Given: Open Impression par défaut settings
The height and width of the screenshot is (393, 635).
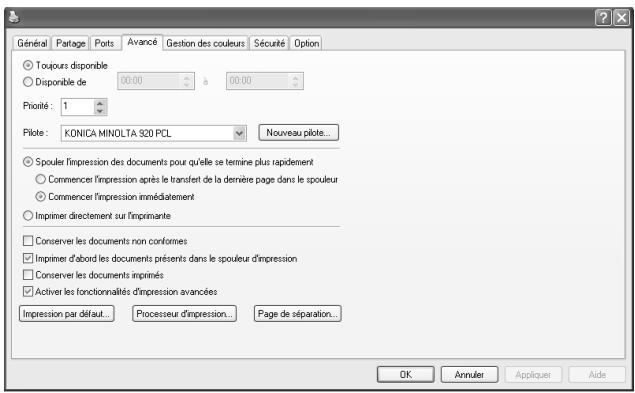Looking at the screenshot, I should [66, 314].
